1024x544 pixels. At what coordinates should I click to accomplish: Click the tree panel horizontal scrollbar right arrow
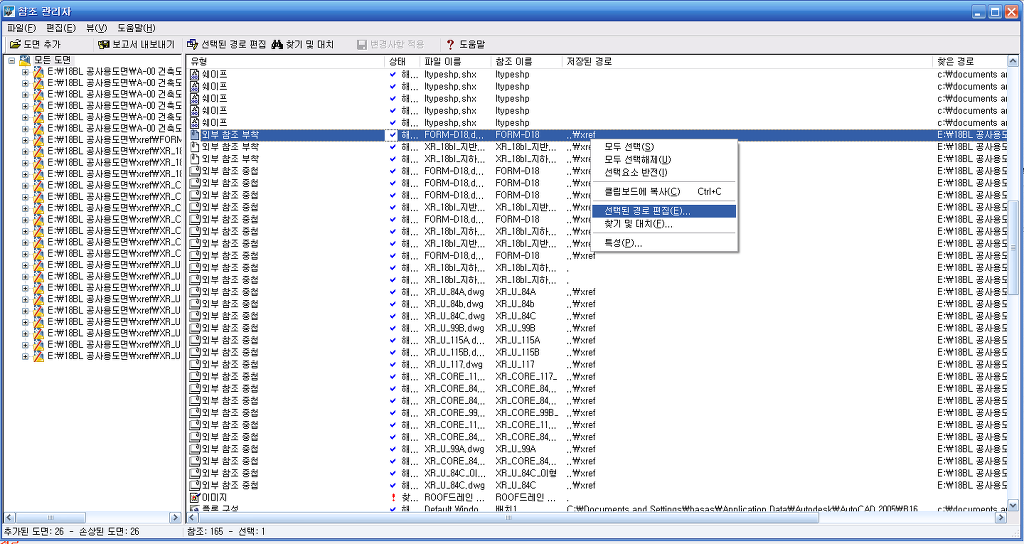175,518
